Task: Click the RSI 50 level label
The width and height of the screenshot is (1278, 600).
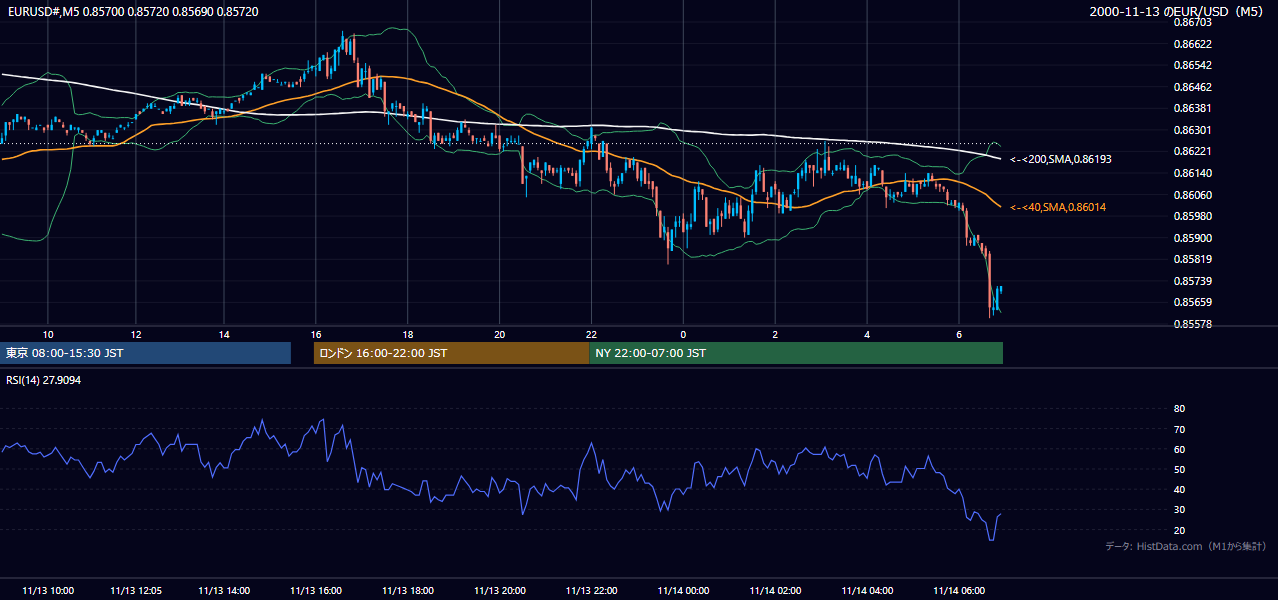Action: pos(1179,469)
